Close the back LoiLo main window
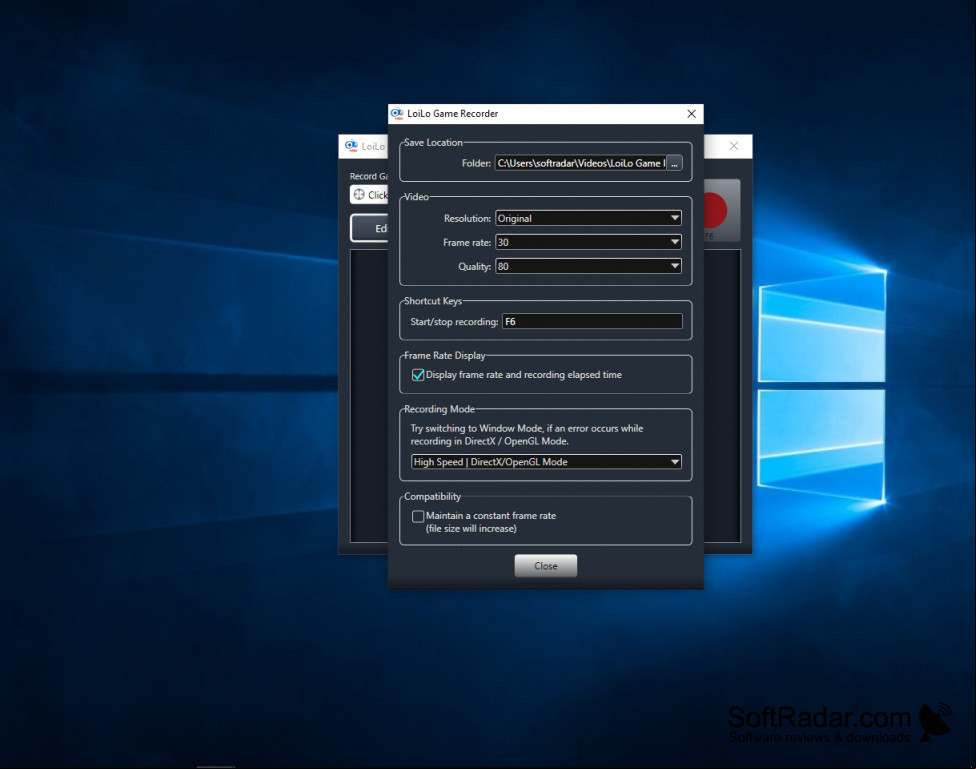The image size is (976, 769). pyautogui.click(x=734, y=146)
